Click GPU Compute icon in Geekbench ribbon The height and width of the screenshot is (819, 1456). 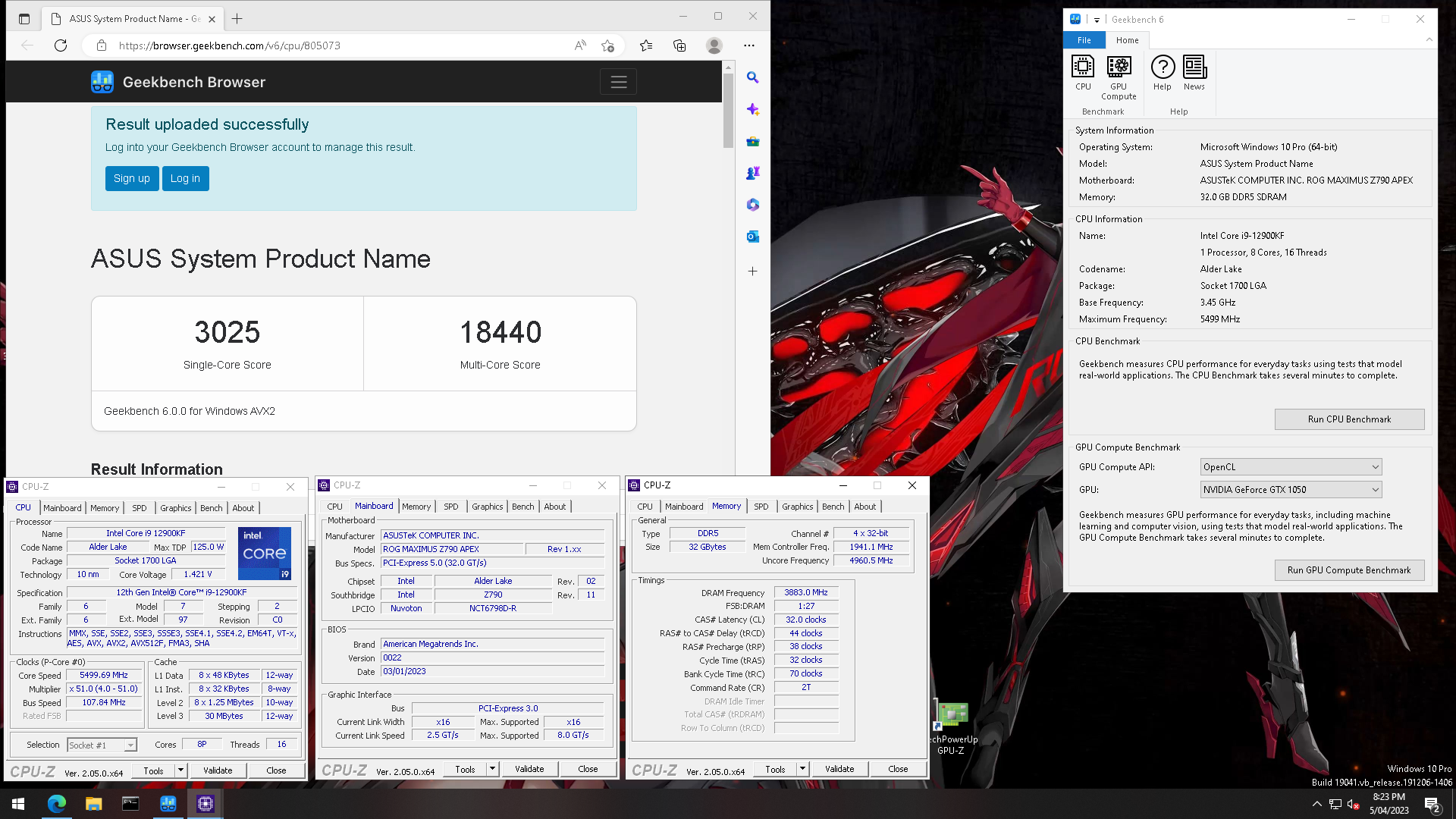(1119, 77)
